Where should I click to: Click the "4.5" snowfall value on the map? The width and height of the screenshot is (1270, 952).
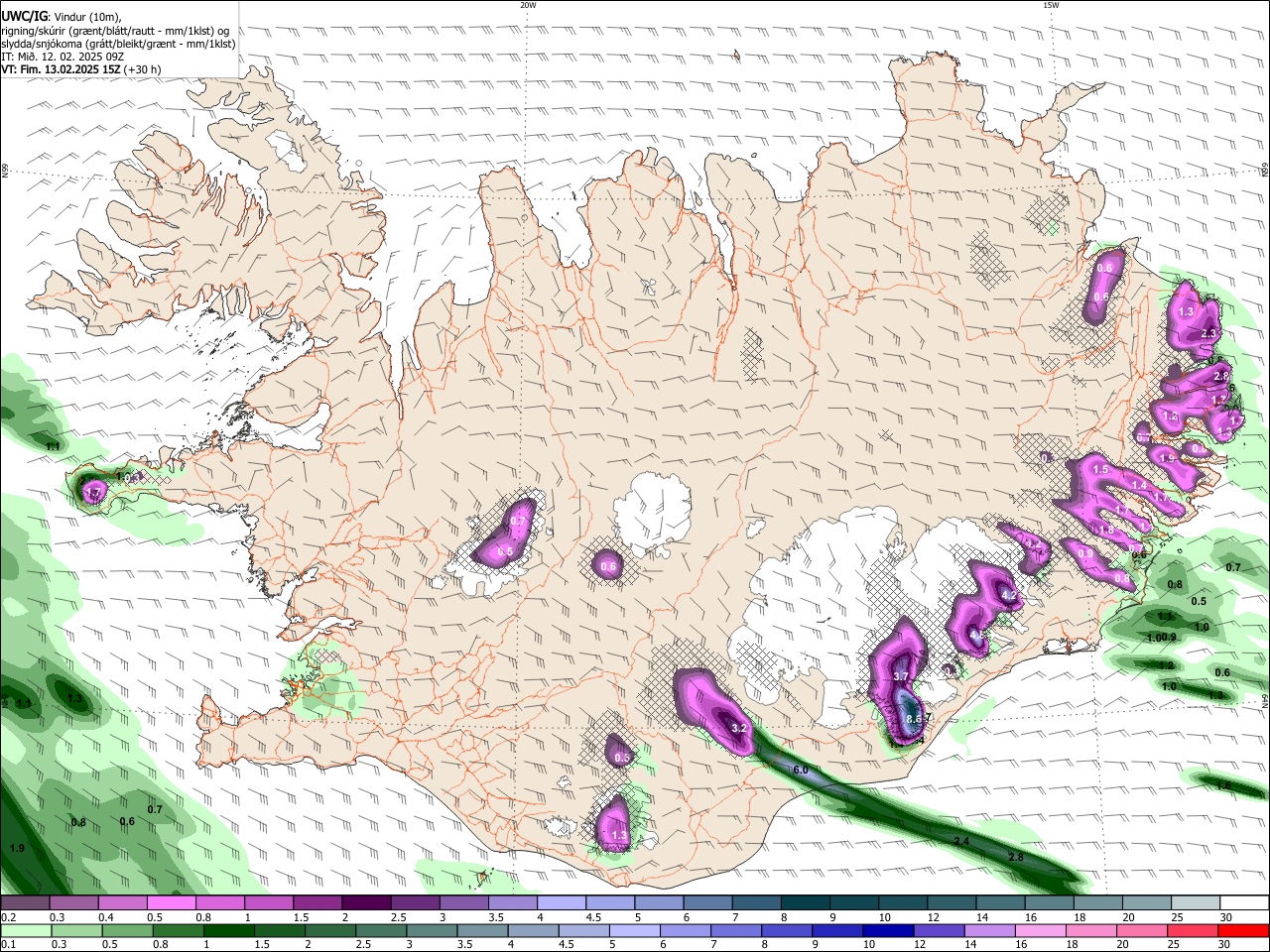[x=977, y=635]
